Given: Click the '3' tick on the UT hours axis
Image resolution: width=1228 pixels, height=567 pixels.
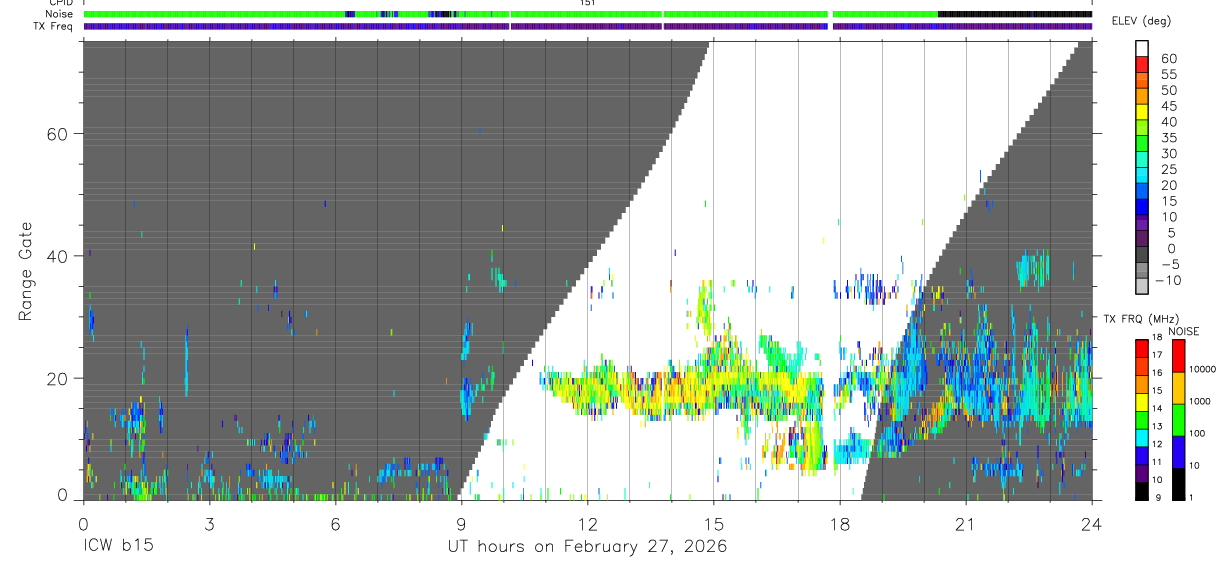Looking at the screenshot, I should [209, 523].
